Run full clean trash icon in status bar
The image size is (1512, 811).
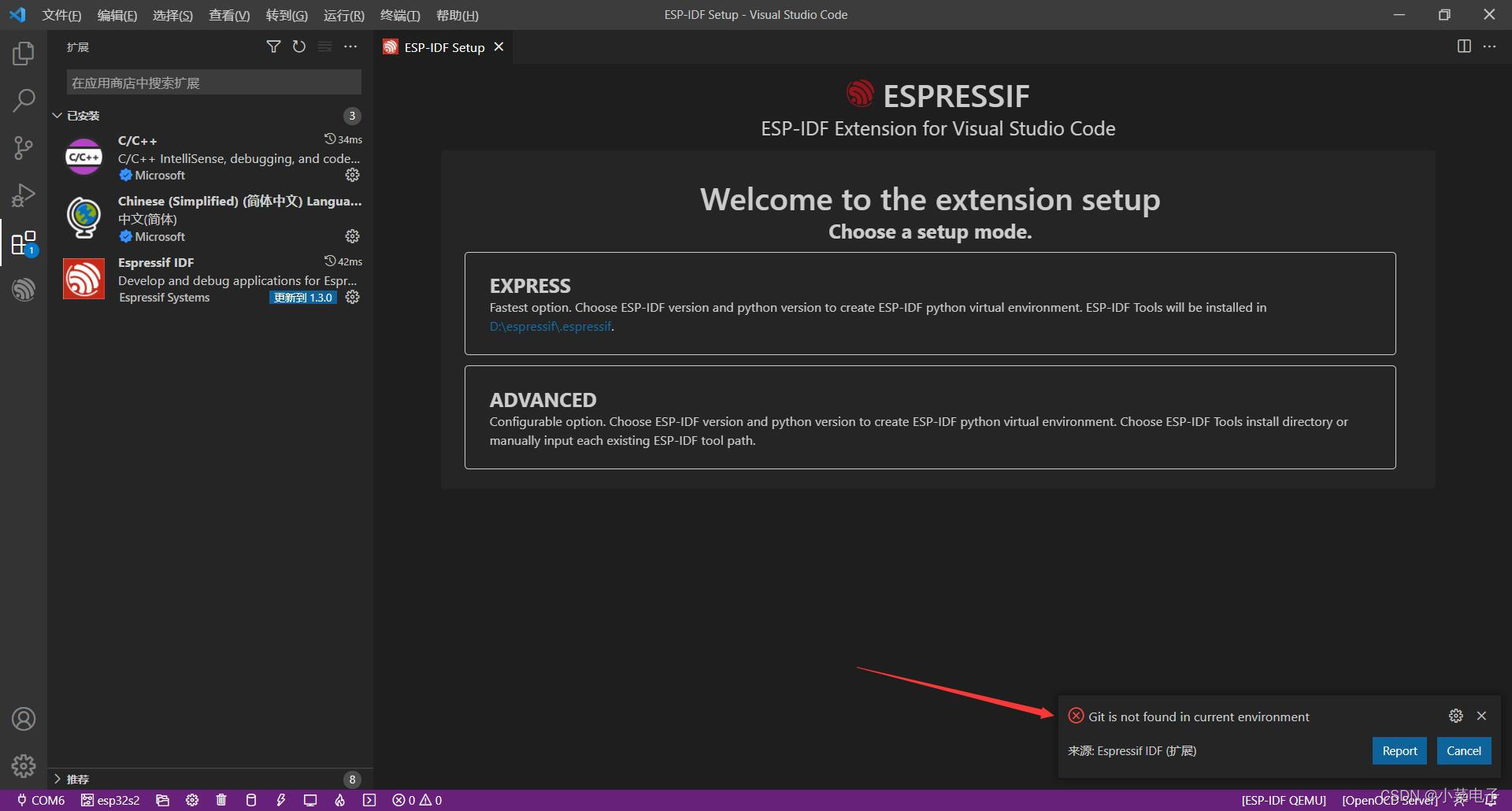221,800
